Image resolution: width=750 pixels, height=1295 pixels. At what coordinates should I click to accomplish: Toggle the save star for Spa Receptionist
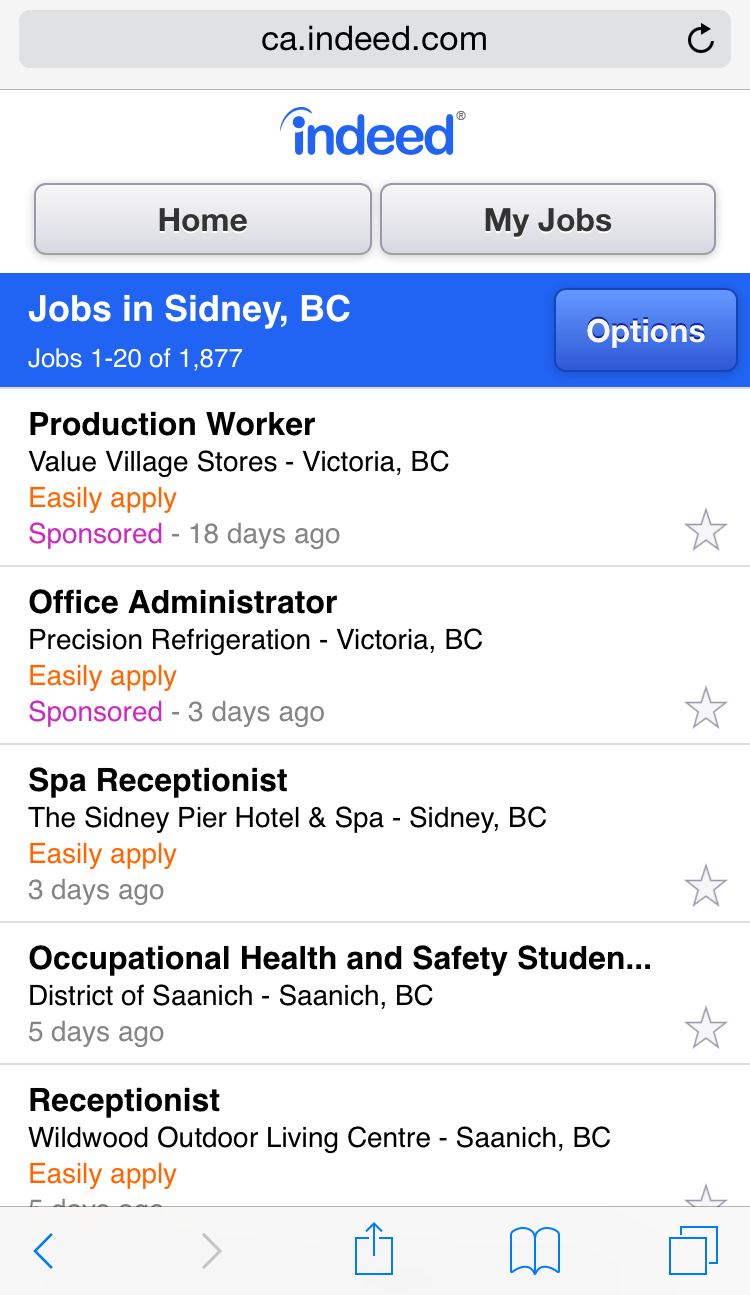[705, 886]
